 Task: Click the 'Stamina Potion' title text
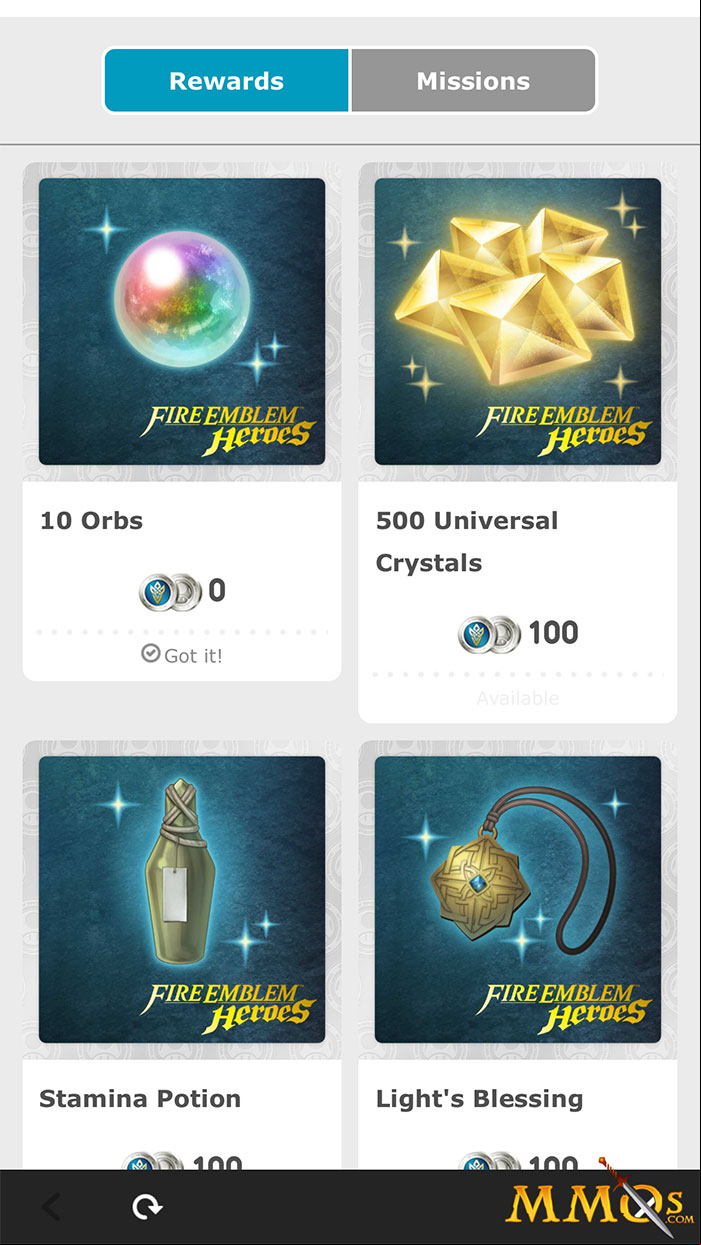click(x=140, y=1098)
